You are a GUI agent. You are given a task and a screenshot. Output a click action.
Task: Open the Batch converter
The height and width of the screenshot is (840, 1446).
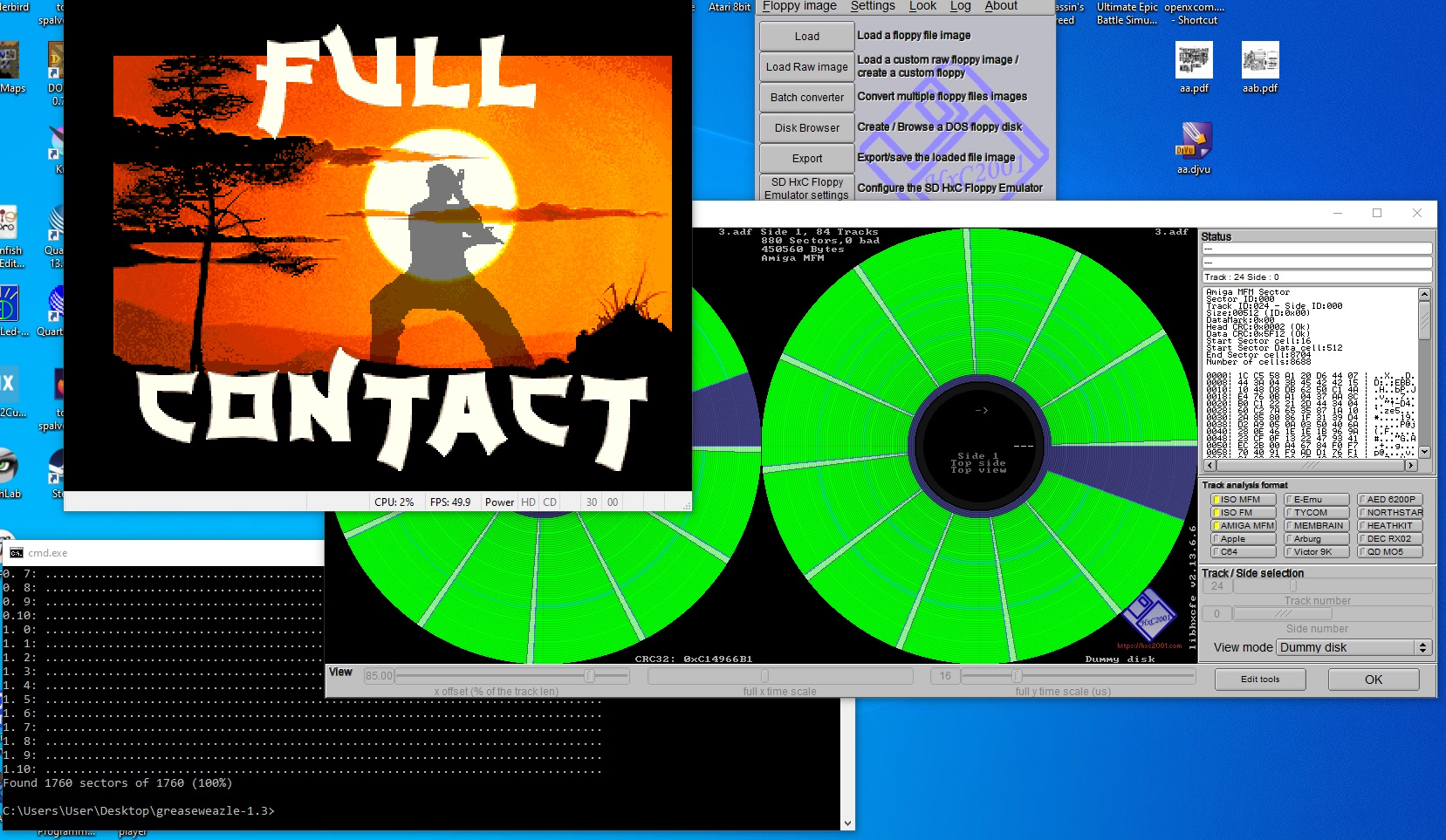(807, 98)
